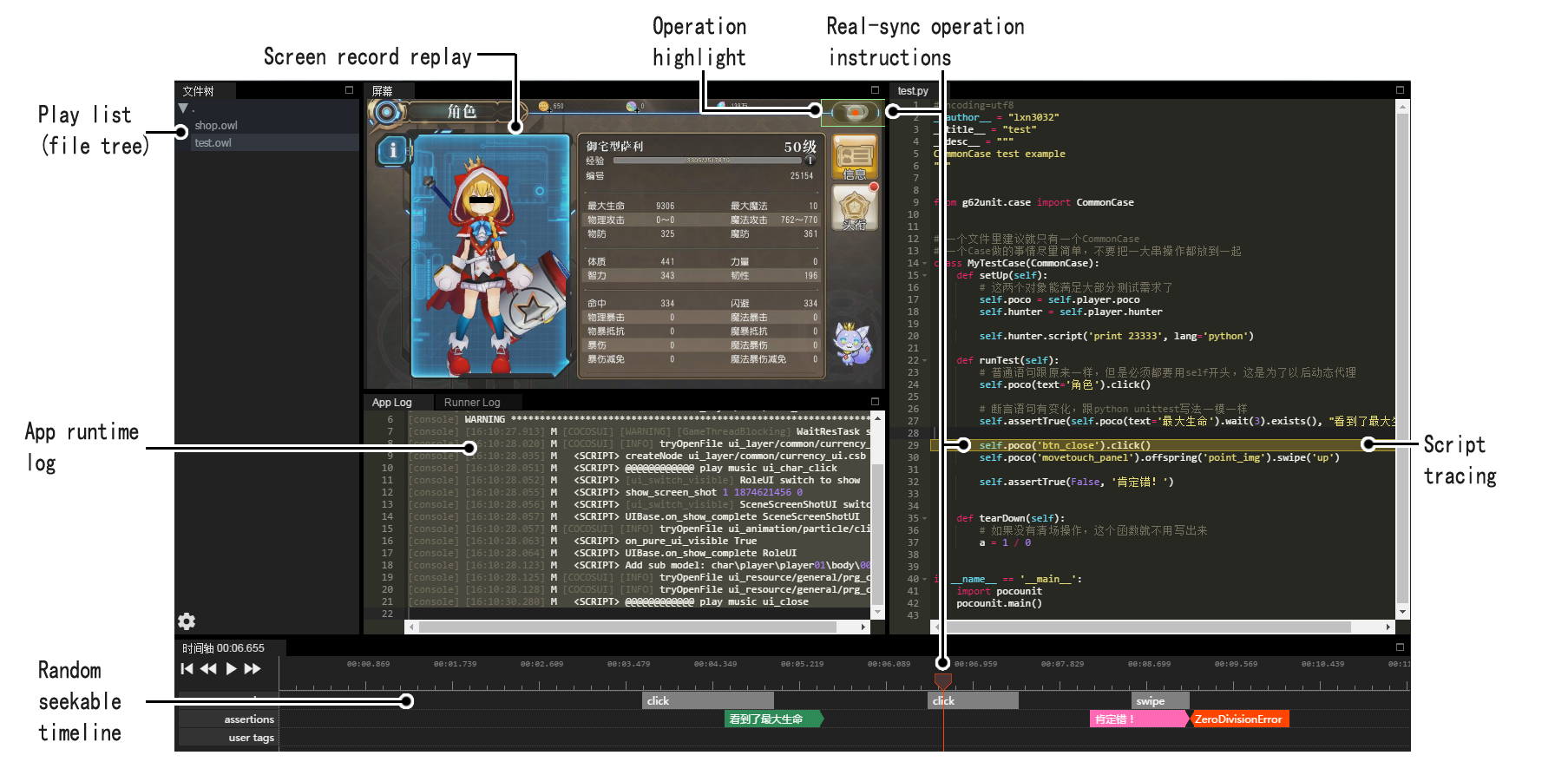
Task: Fold the __main__ block at line 40
Action: tap(925, 579)
